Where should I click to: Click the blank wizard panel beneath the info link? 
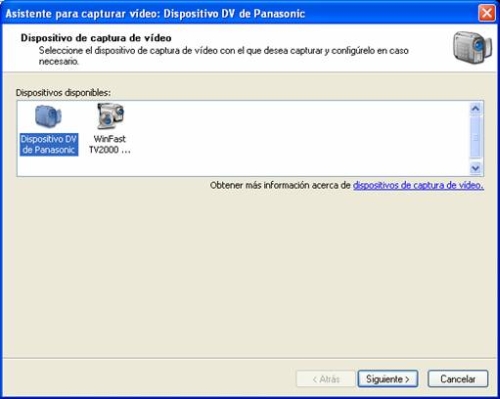click(x=250, y=273)
